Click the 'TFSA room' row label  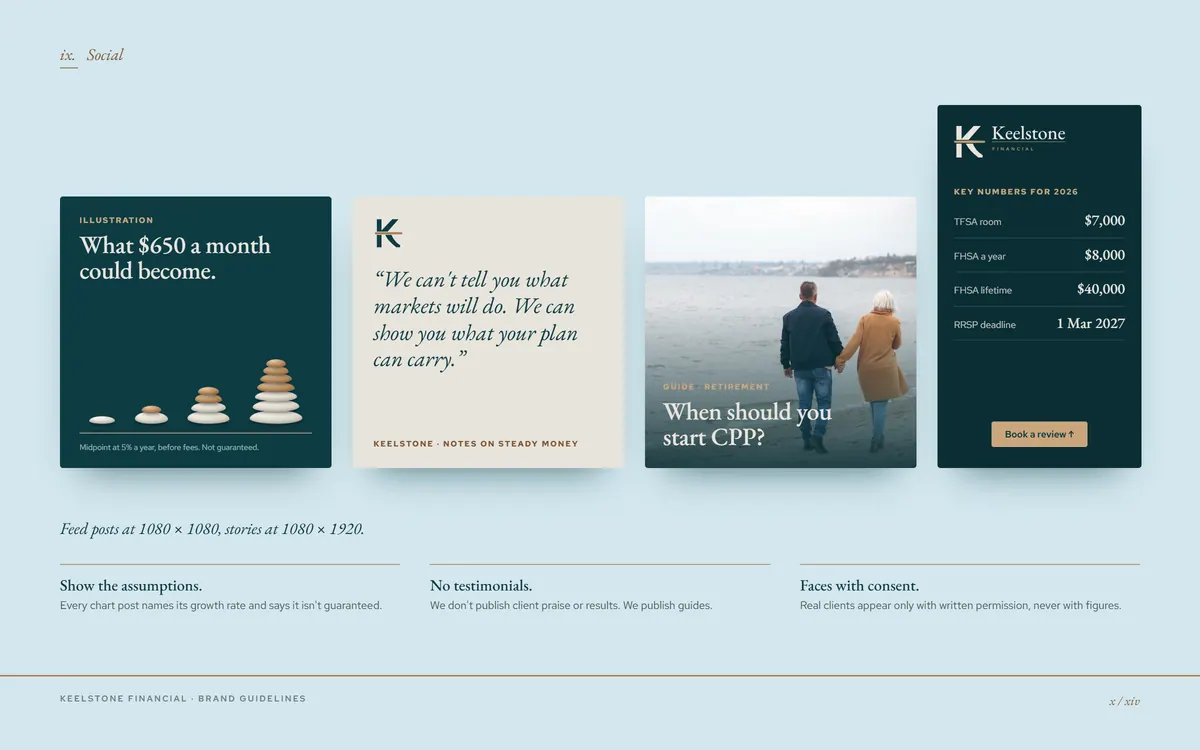(977, 222)
